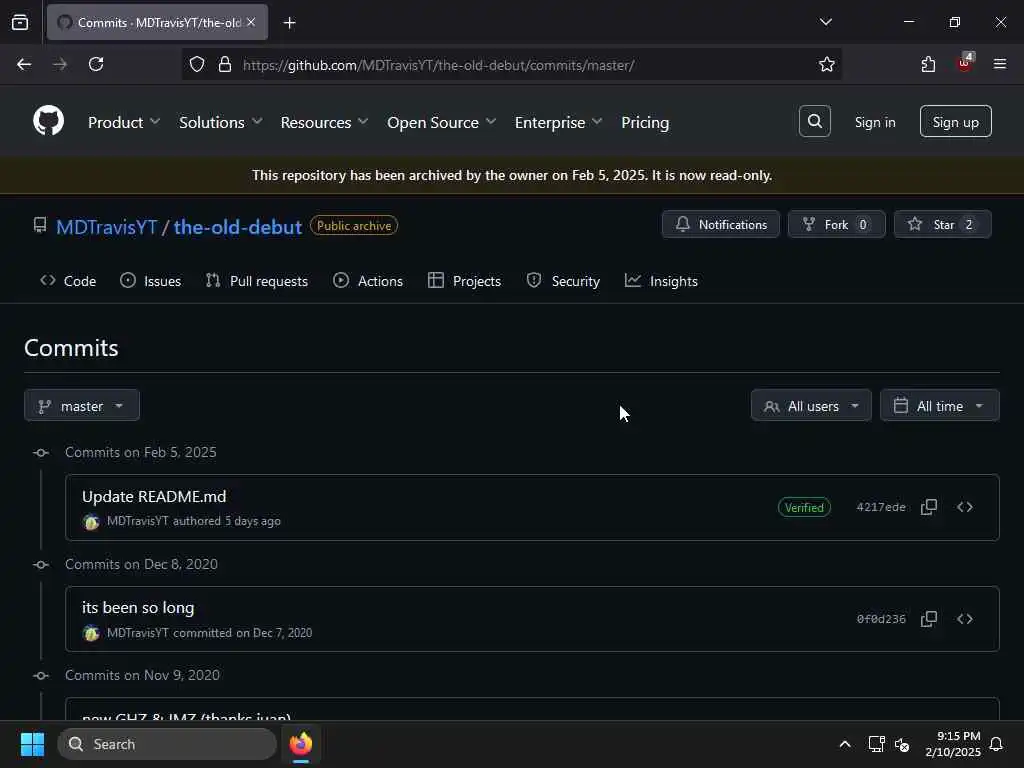Image resolution: width=1024 pixels, height=768 pixels.
Task: Open Windows Start menu
Action: pos(32,744)
